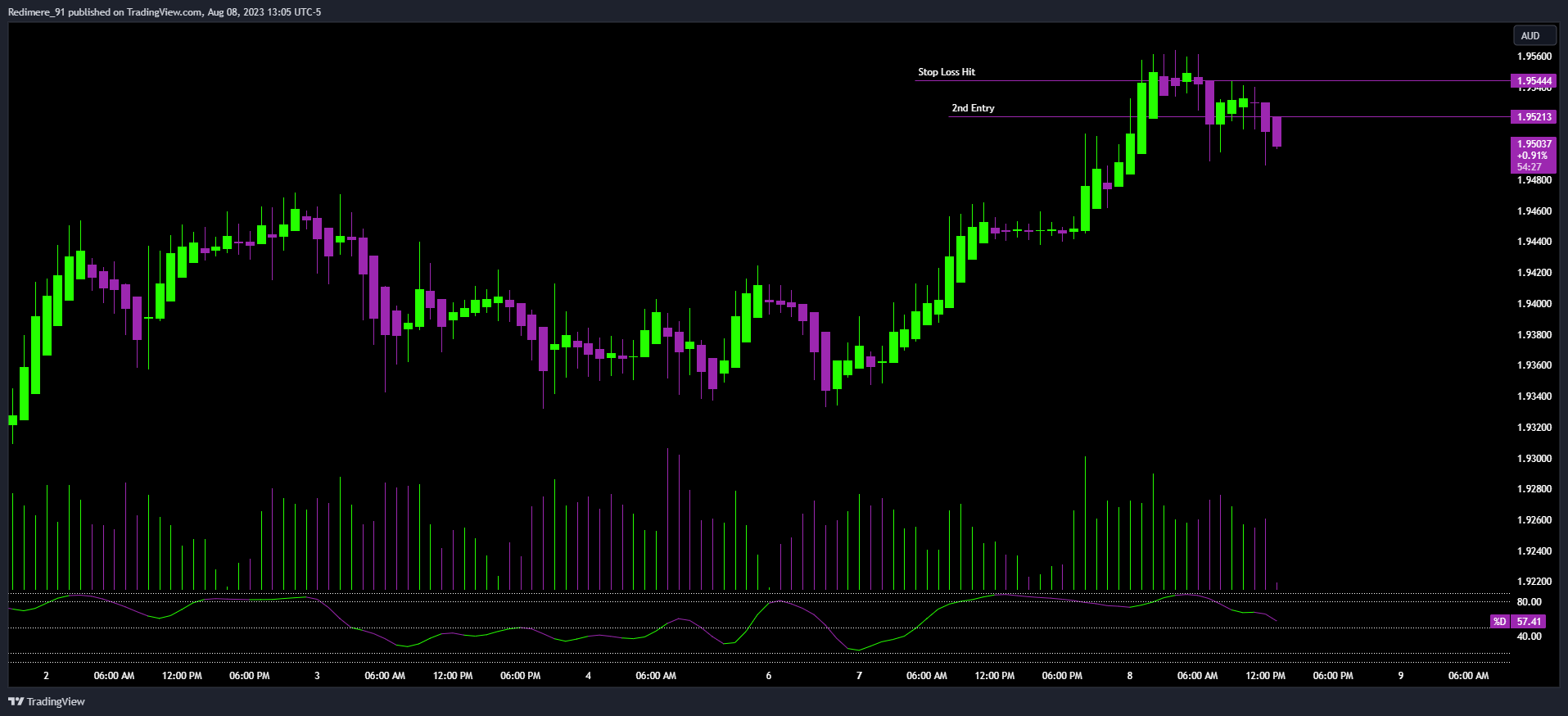The height and width of the screenshot is (716, 1568).
Task: Click the day 4 time axis label
Action: pos(588,676)
